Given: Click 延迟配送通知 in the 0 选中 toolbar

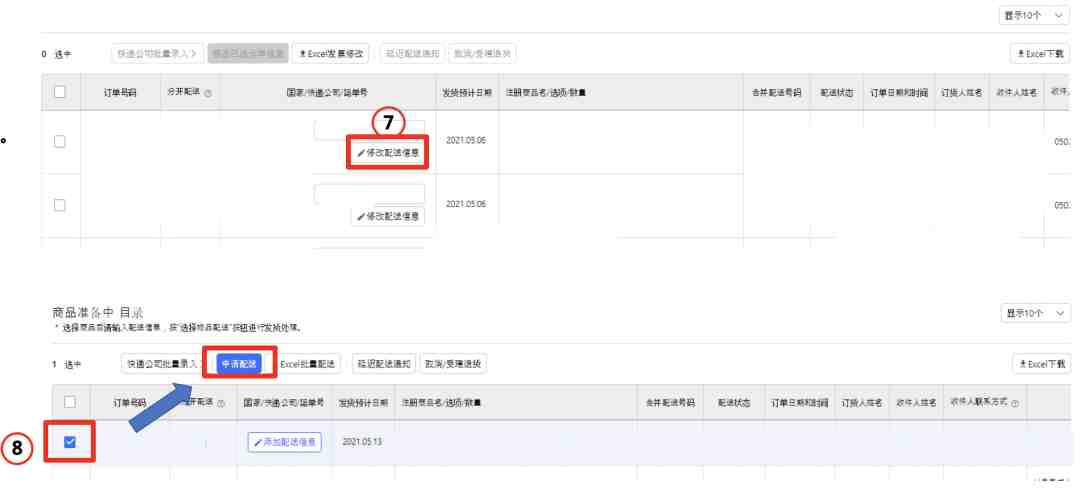Looking at the screenshot, I should coord(412,53).
